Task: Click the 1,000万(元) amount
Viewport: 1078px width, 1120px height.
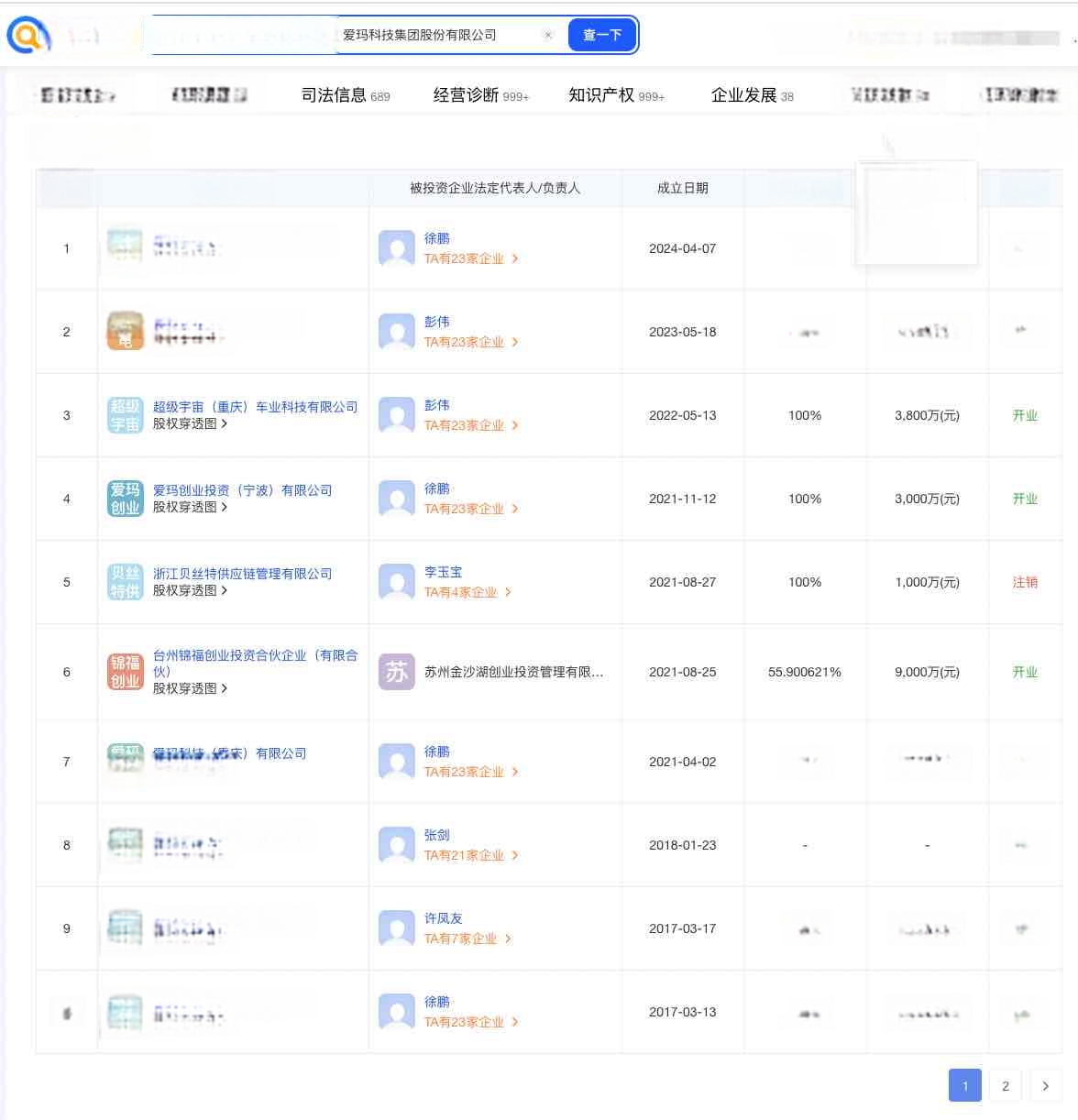Action: click(x=927, y=582)
